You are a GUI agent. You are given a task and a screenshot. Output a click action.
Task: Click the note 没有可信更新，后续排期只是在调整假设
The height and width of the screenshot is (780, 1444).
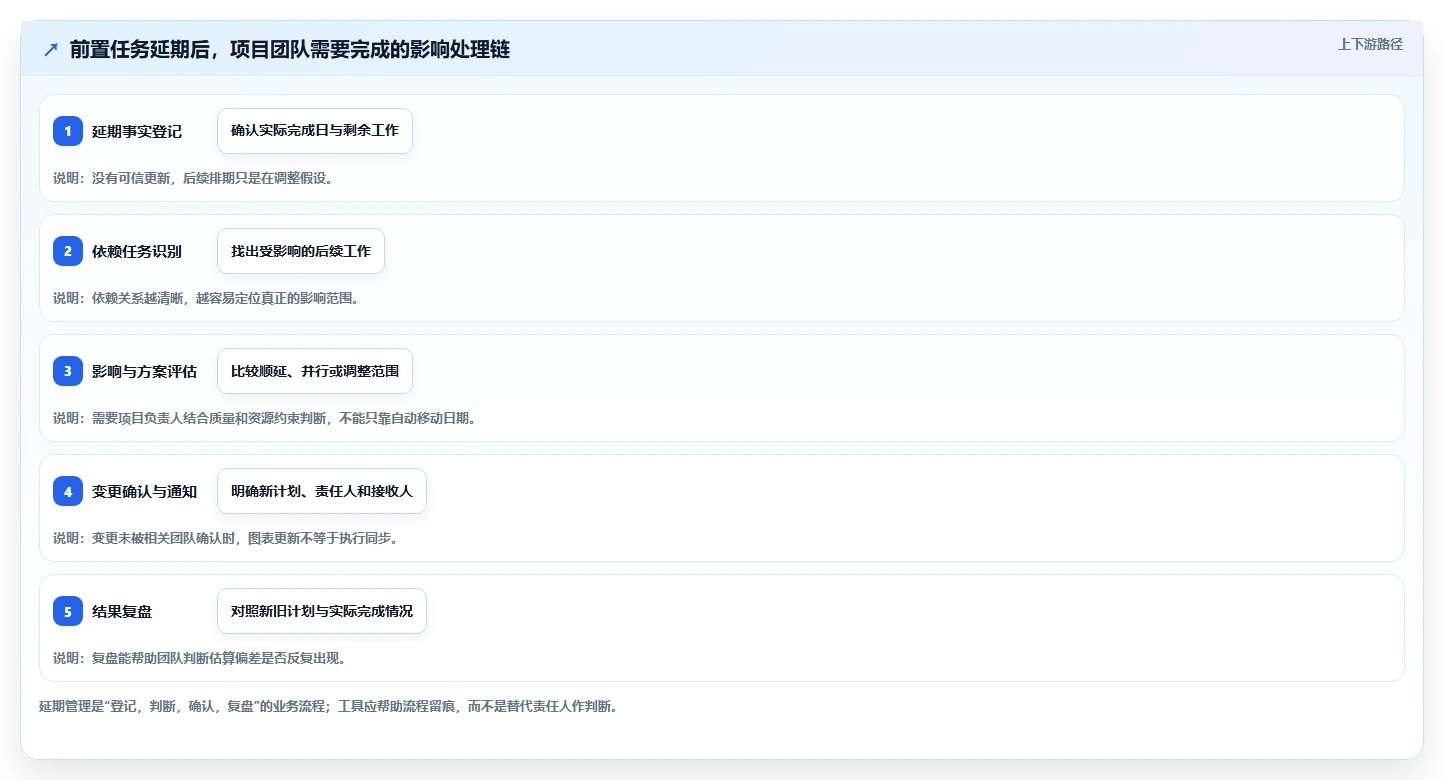[x=193, y=178]
